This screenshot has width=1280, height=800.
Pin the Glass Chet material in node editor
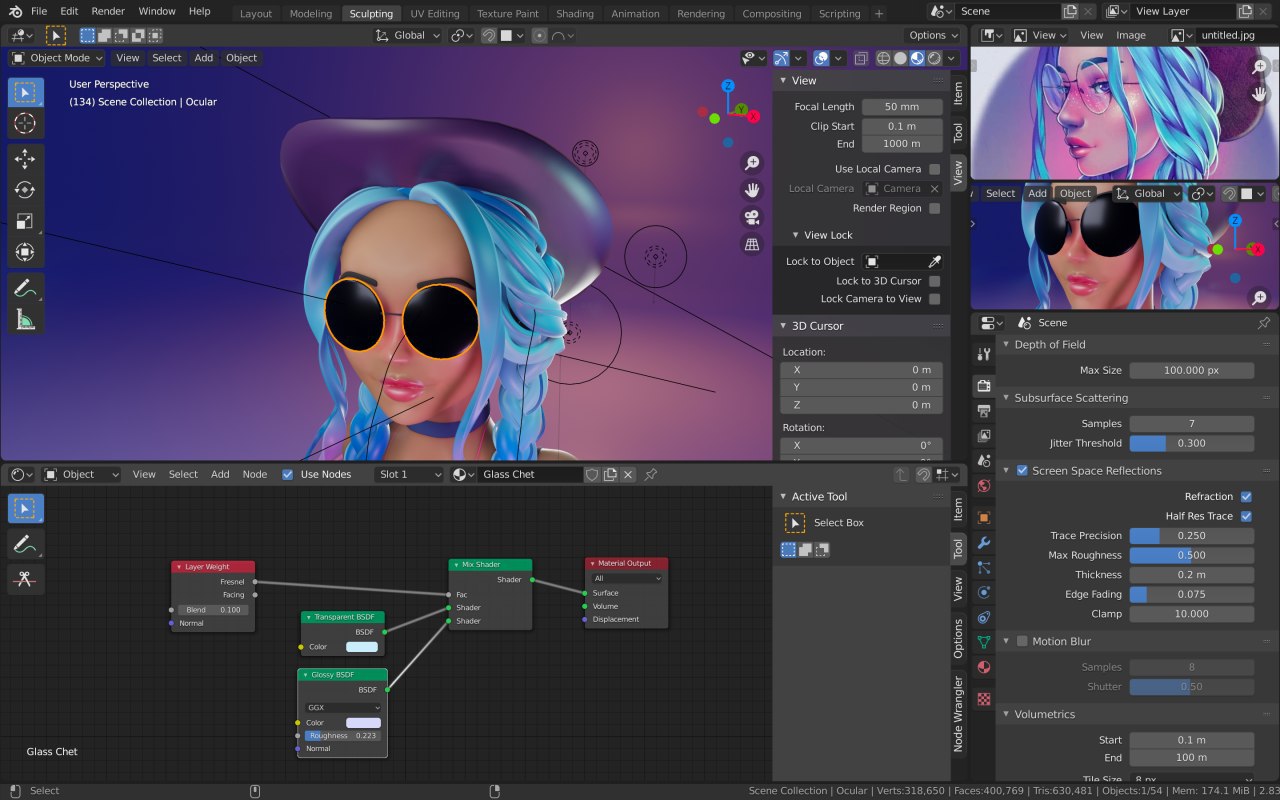click(x=651, y=474)
